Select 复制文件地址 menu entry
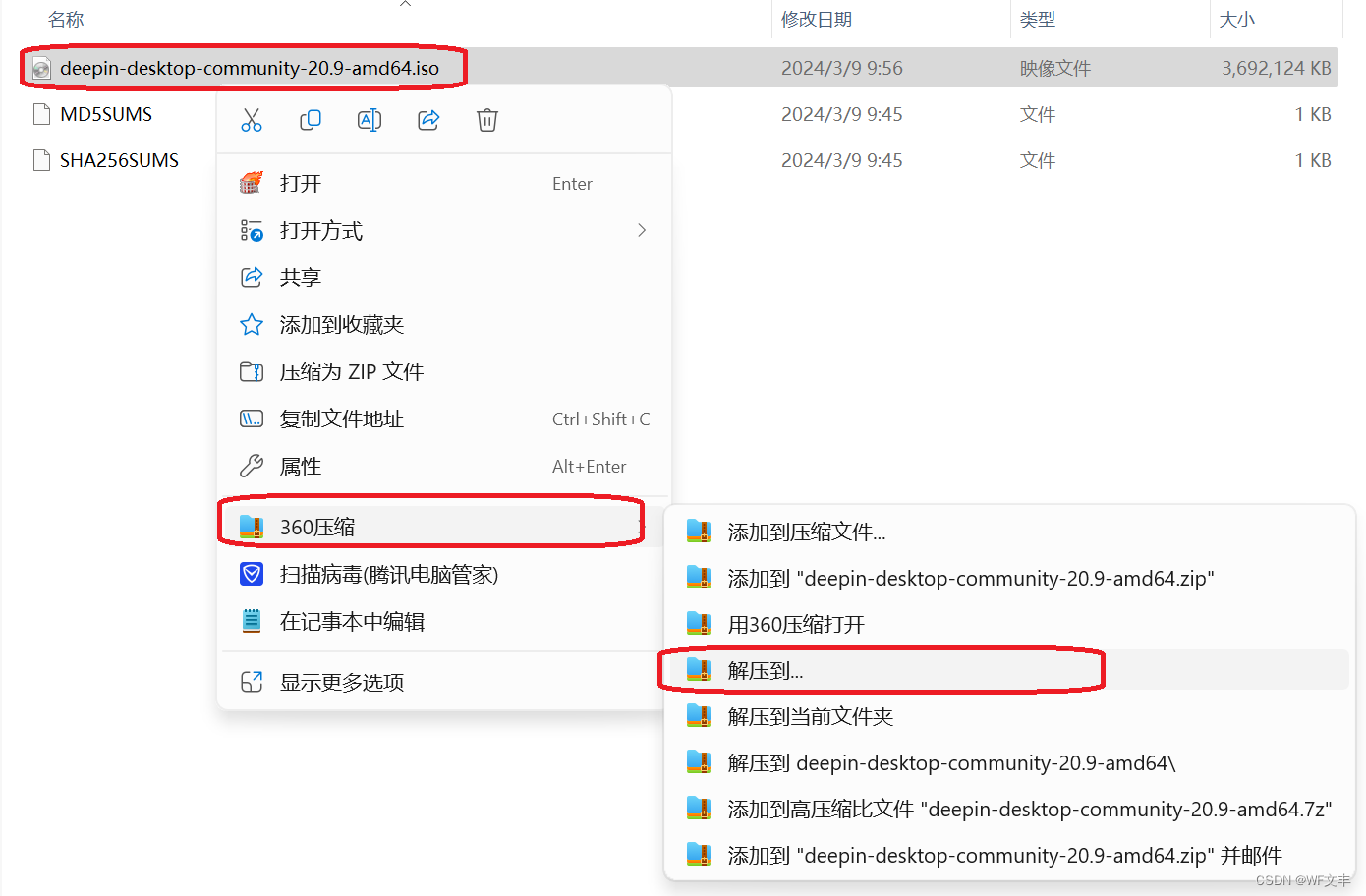 pyautogui.click(x=444, y=420)
